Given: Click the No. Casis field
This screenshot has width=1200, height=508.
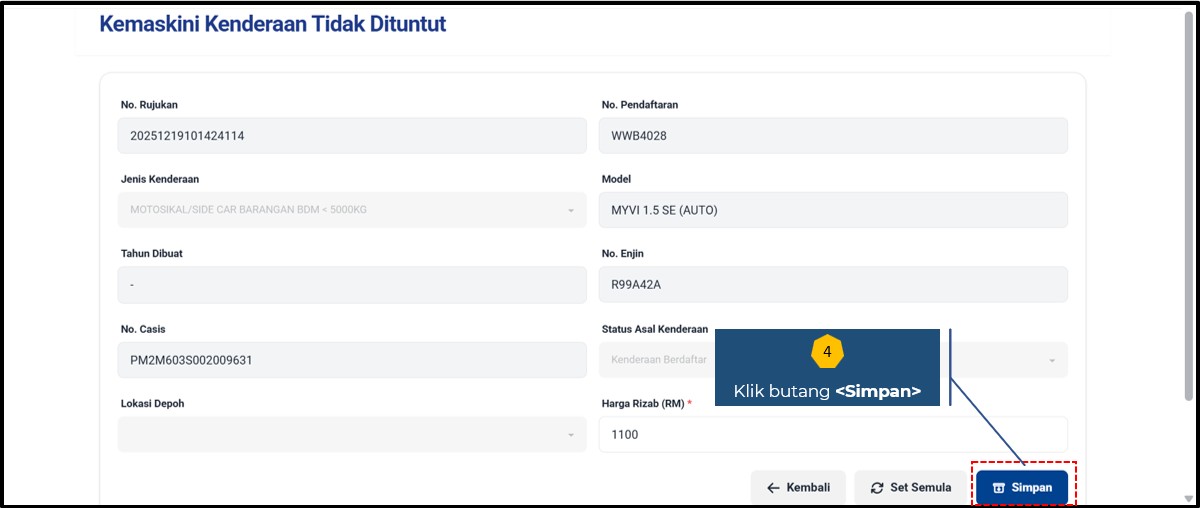Looking at the screenshot, I should coord(351,360).
